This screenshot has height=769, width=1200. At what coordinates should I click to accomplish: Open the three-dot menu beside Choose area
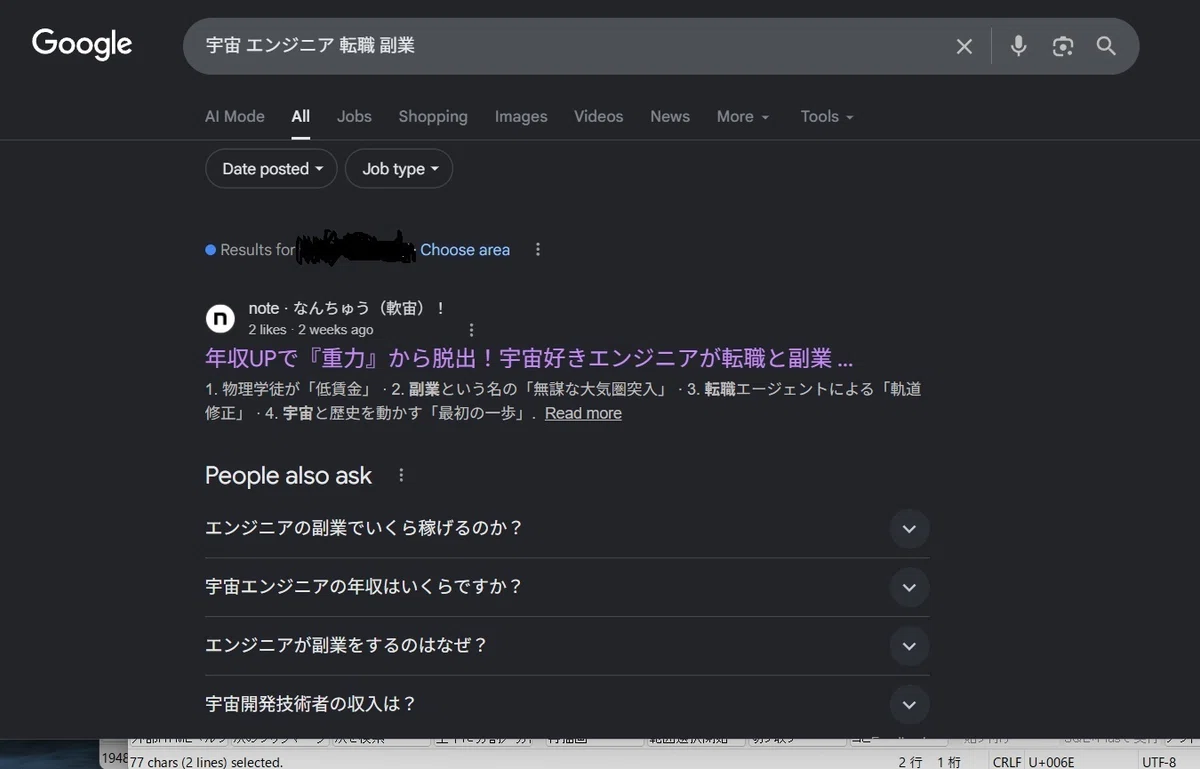coord(538,250)
